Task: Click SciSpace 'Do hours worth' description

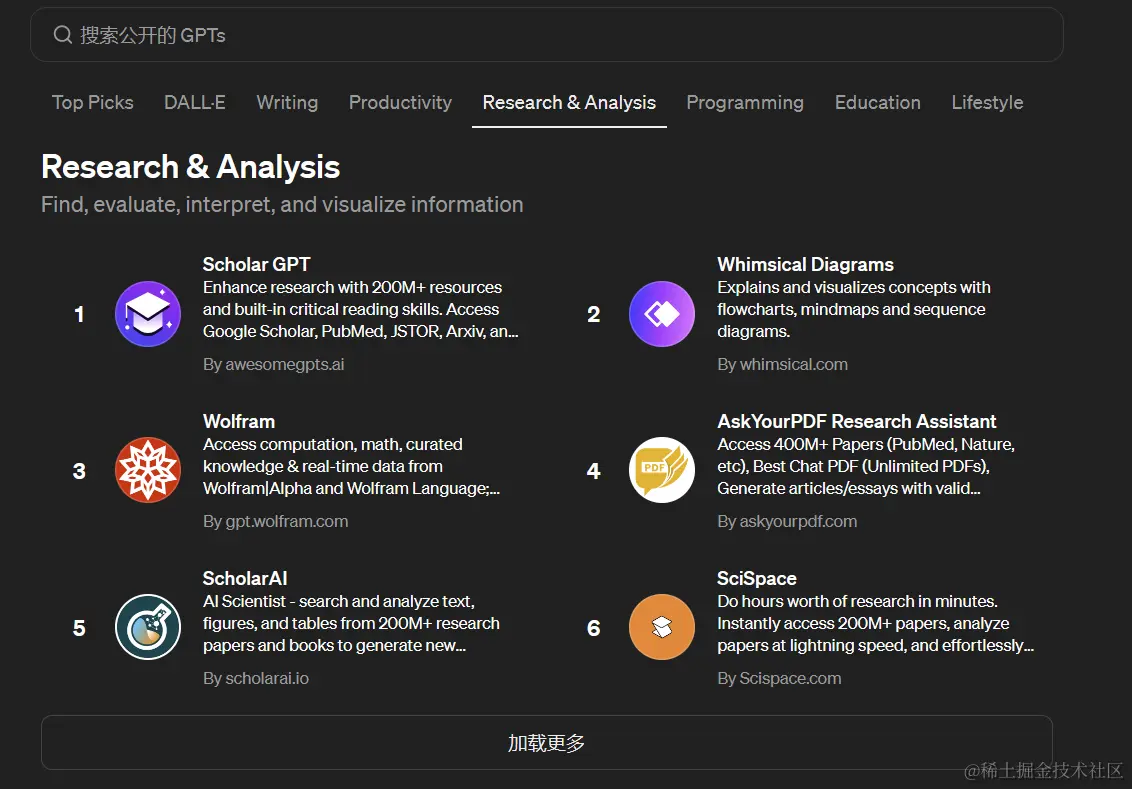Action: pyautogui.click(x=875, y=623)
